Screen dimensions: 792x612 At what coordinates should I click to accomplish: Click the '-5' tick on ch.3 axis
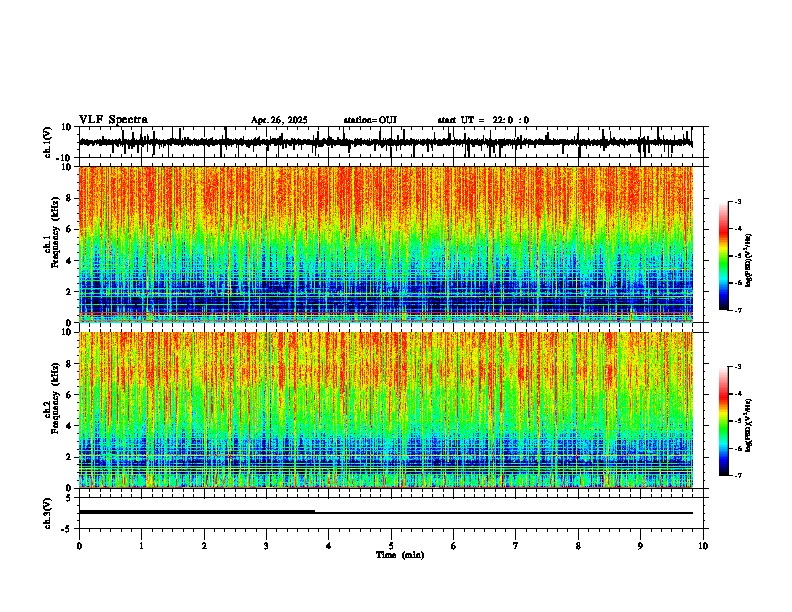pyautogui.click(x=68, y=529)
